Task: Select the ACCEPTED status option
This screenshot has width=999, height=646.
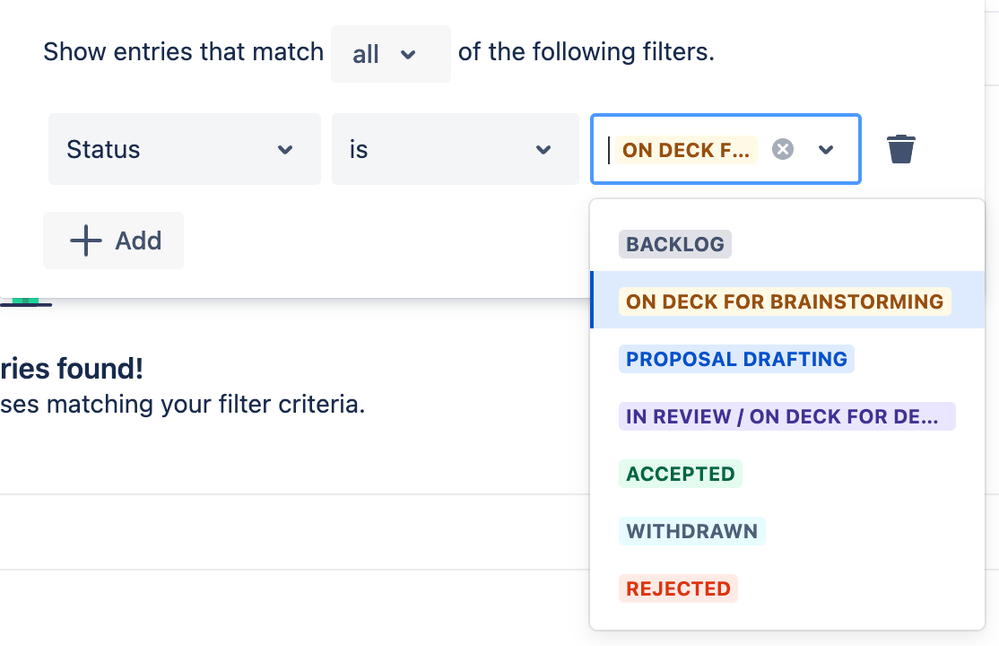Action: [680, 474]
